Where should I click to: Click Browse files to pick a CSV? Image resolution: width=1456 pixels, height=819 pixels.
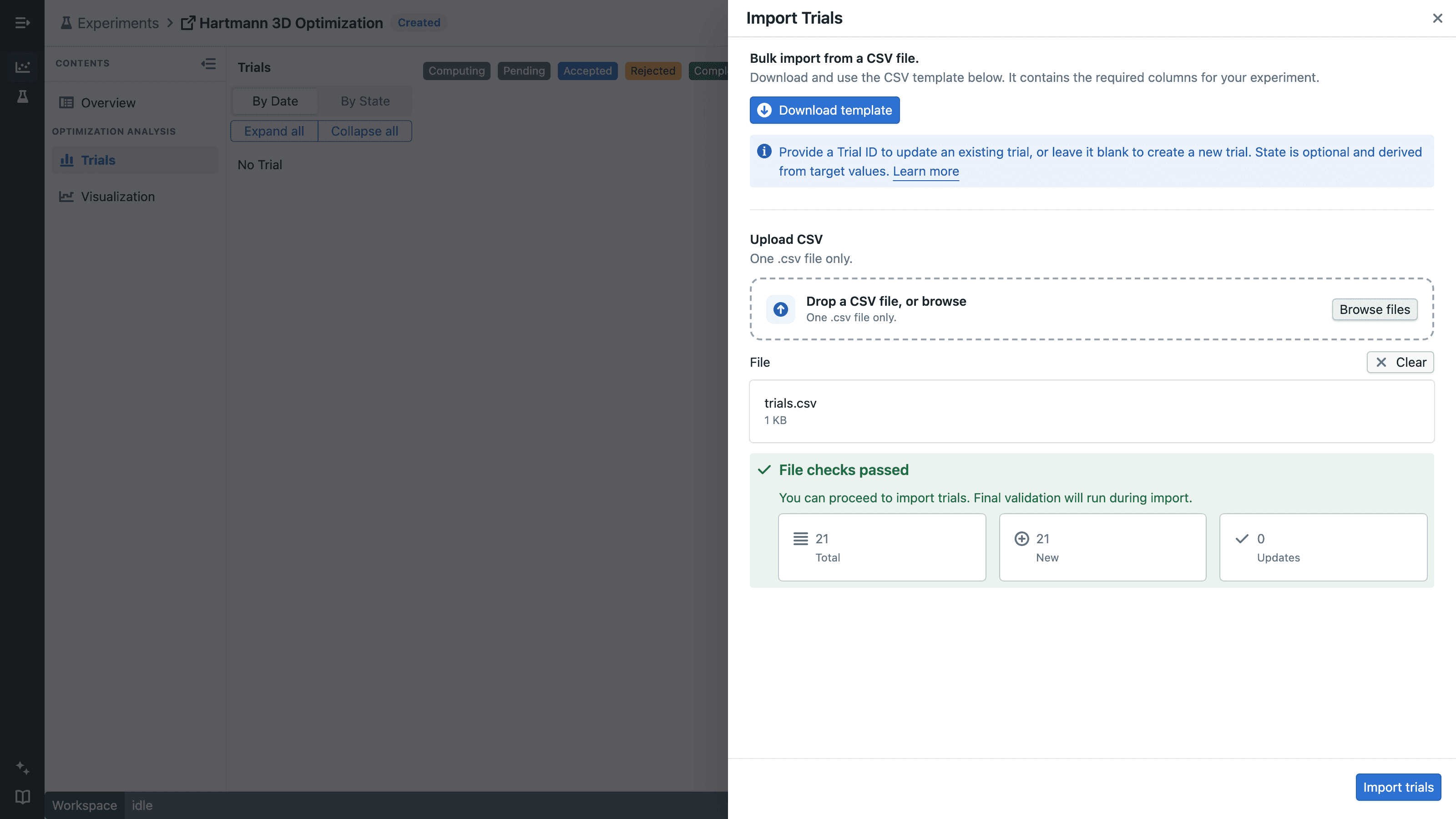1375,309
